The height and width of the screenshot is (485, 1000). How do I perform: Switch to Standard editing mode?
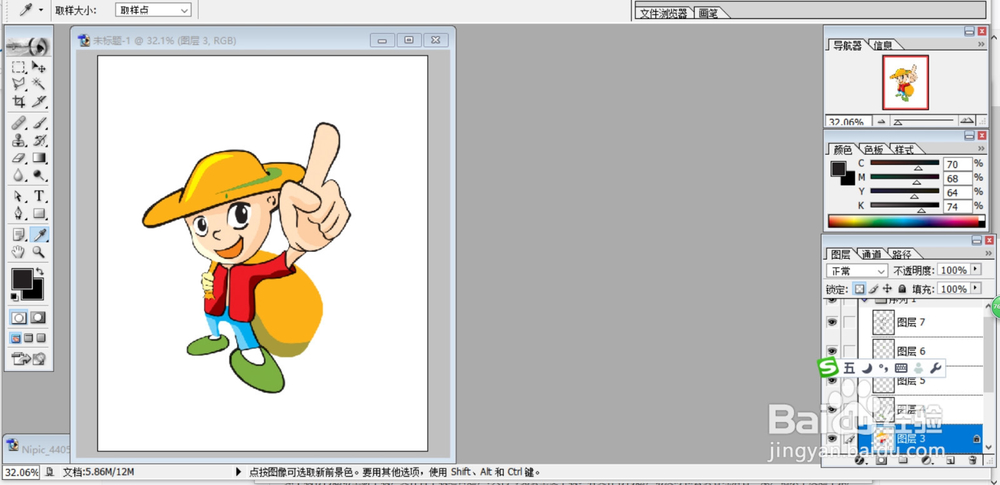(19, 317)
